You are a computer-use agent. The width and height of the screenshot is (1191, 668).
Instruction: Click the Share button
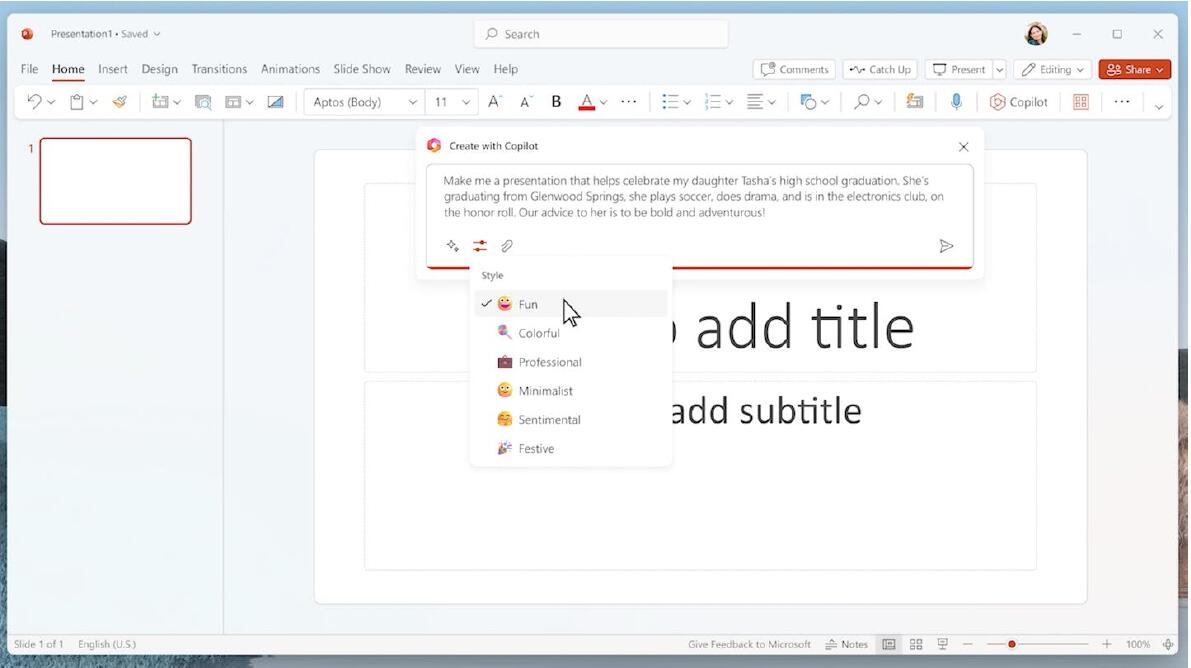(1135, 69)
